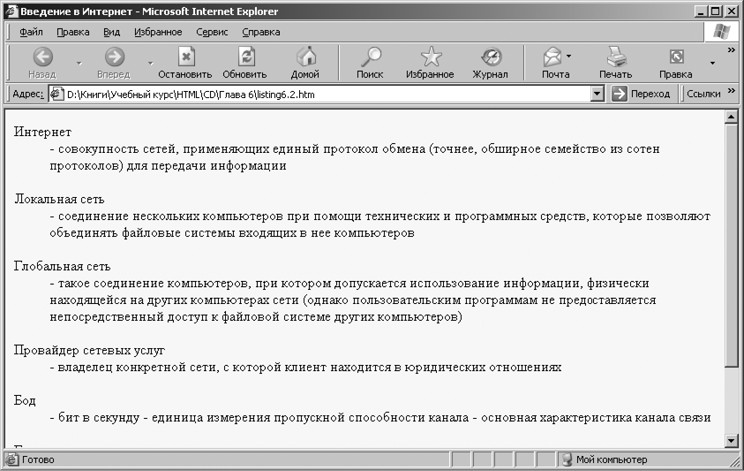Screen dimensions: 744x471
Task: Refresh the page using Обновить icon
Action: (245, 58)
